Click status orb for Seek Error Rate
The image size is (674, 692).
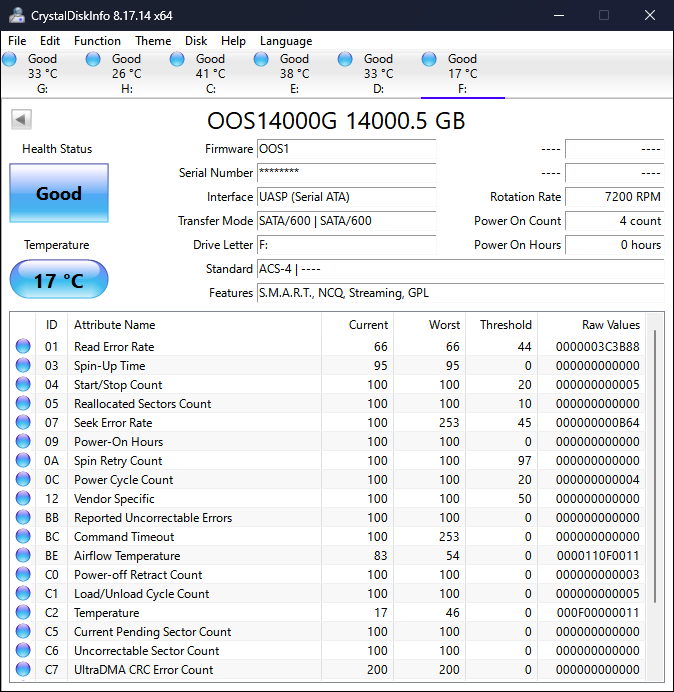click(23, 422)
